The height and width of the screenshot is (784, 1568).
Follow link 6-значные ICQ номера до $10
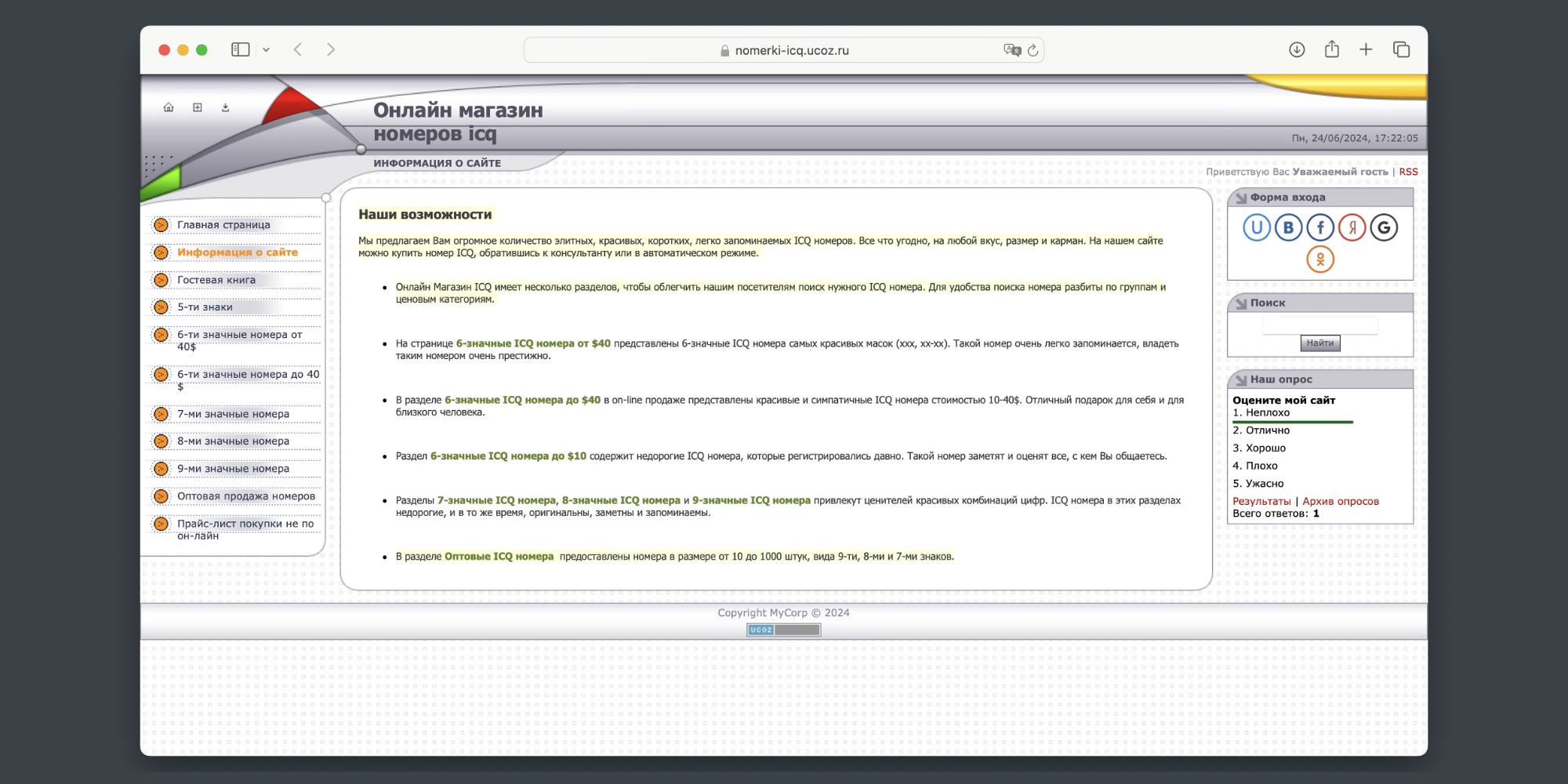click(x=508, y=456)
